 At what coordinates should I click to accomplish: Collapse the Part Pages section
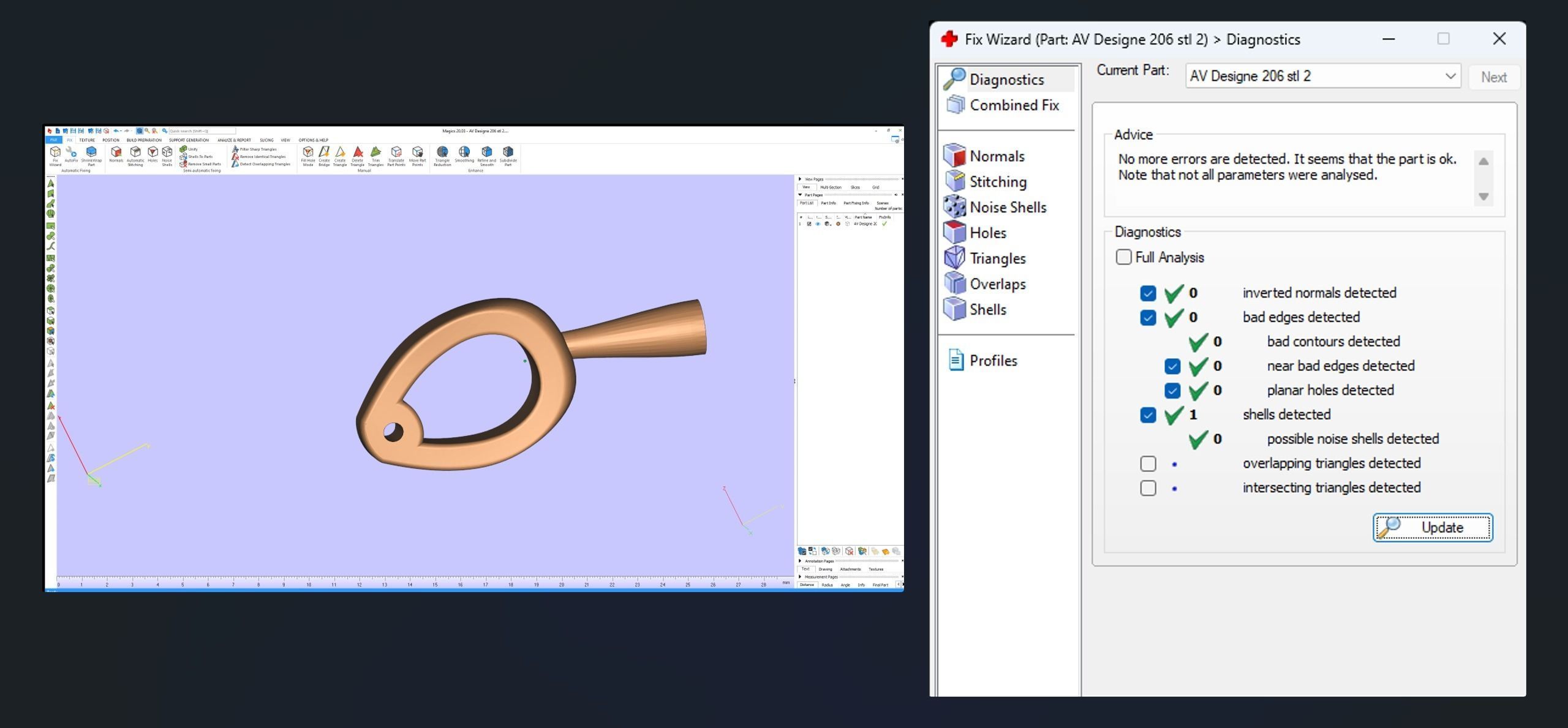point(800,195)
